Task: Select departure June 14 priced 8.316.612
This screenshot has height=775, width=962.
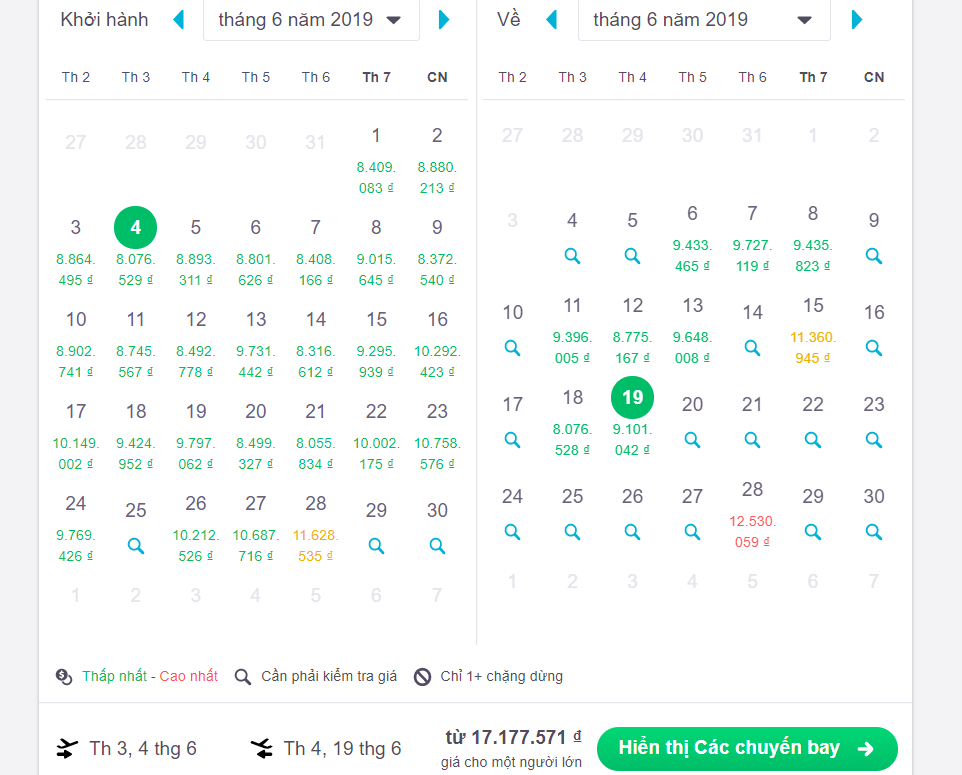Action: pos(315,344)
